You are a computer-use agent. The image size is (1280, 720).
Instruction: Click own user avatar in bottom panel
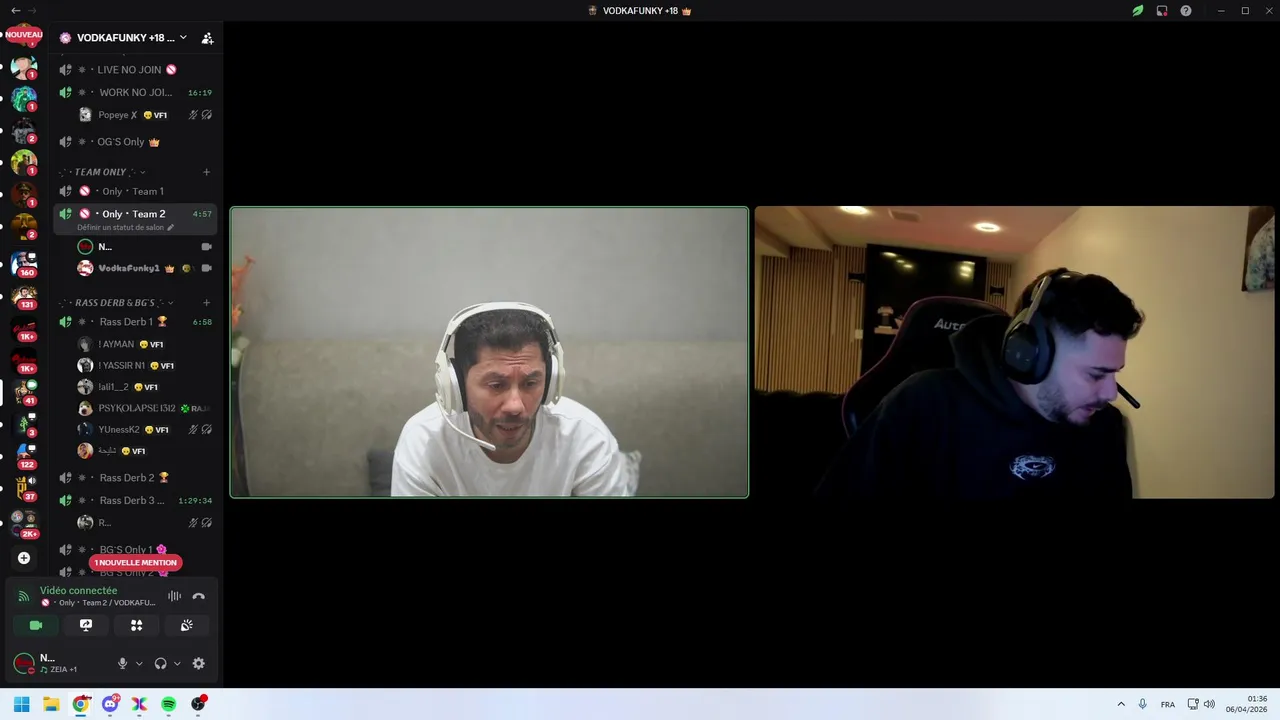(24, 663)
